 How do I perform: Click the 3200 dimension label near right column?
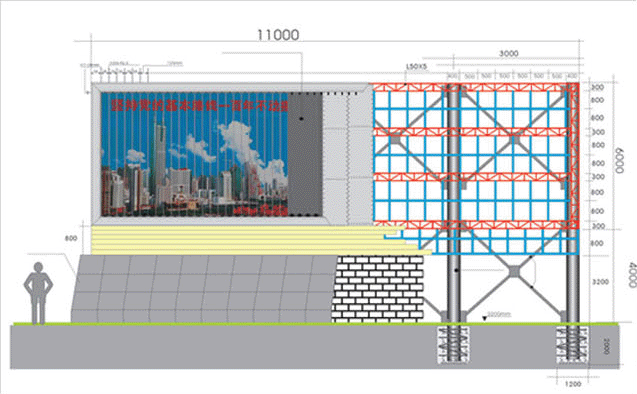[600, 281]
